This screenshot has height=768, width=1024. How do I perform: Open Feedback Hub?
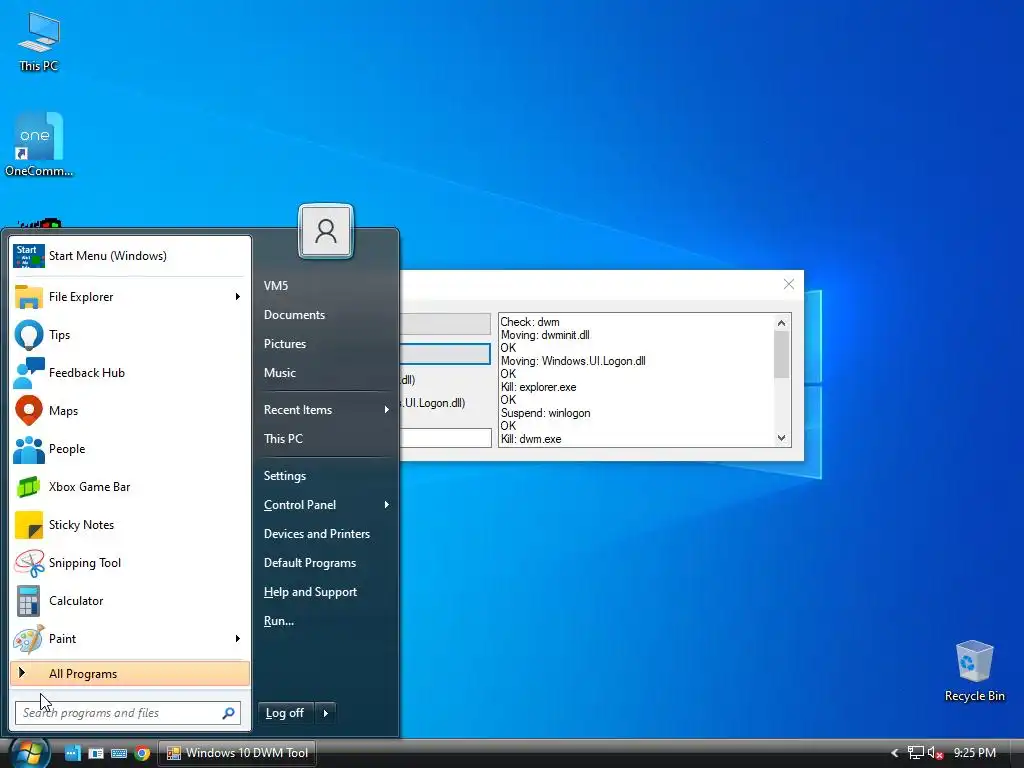click(130, 373)
